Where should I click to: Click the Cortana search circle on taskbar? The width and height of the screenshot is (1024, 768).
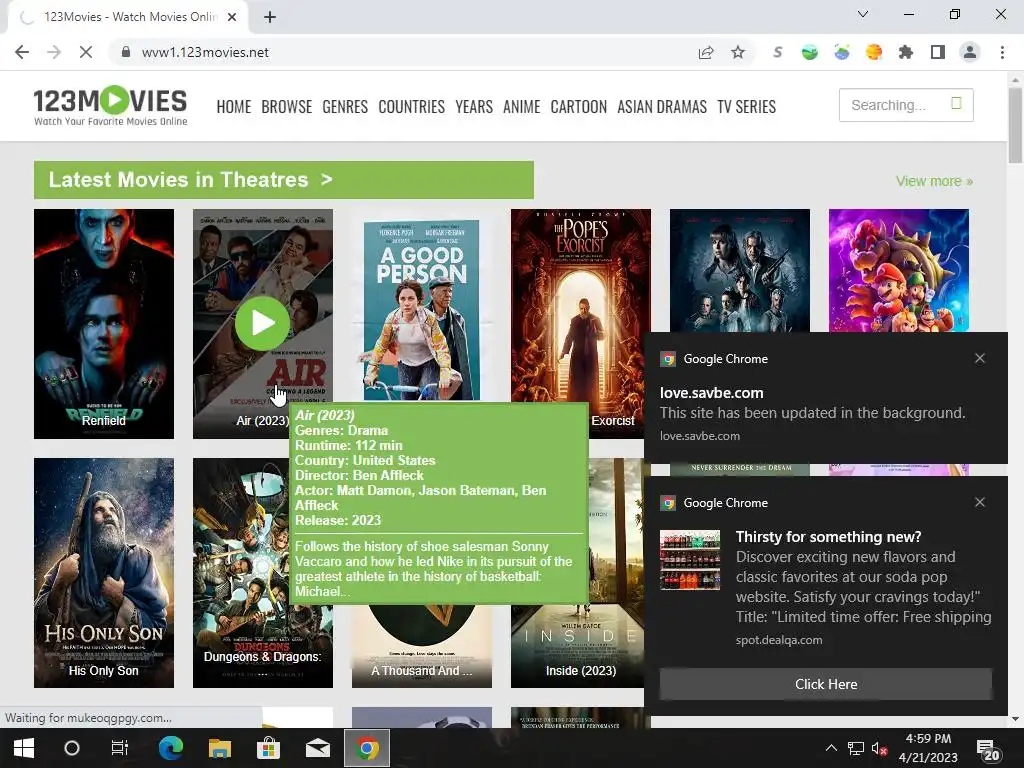pyautogui.click(x=72, y=748)
